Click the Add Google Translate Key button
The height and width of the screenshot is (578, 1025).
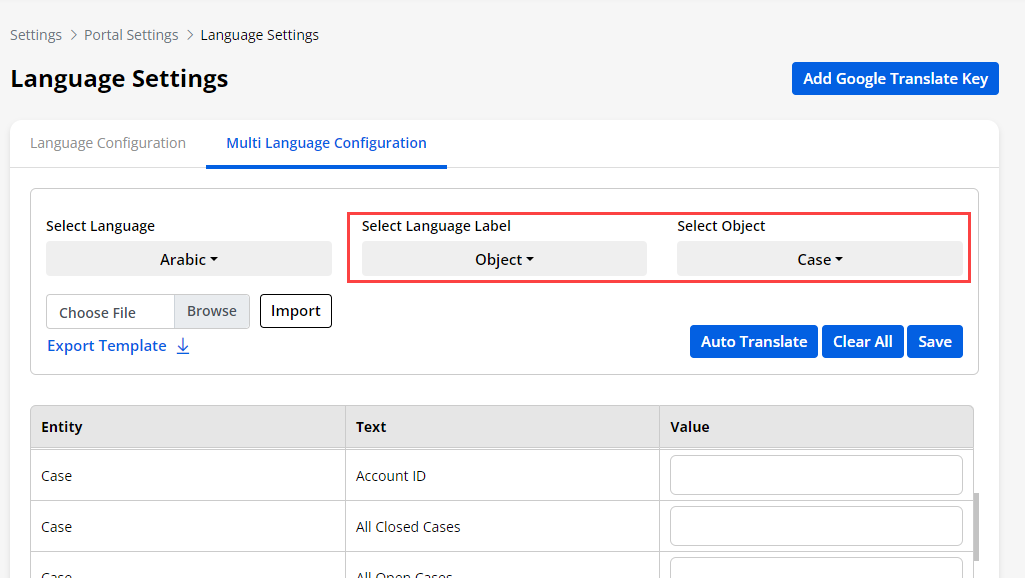(x=895, y=78)
